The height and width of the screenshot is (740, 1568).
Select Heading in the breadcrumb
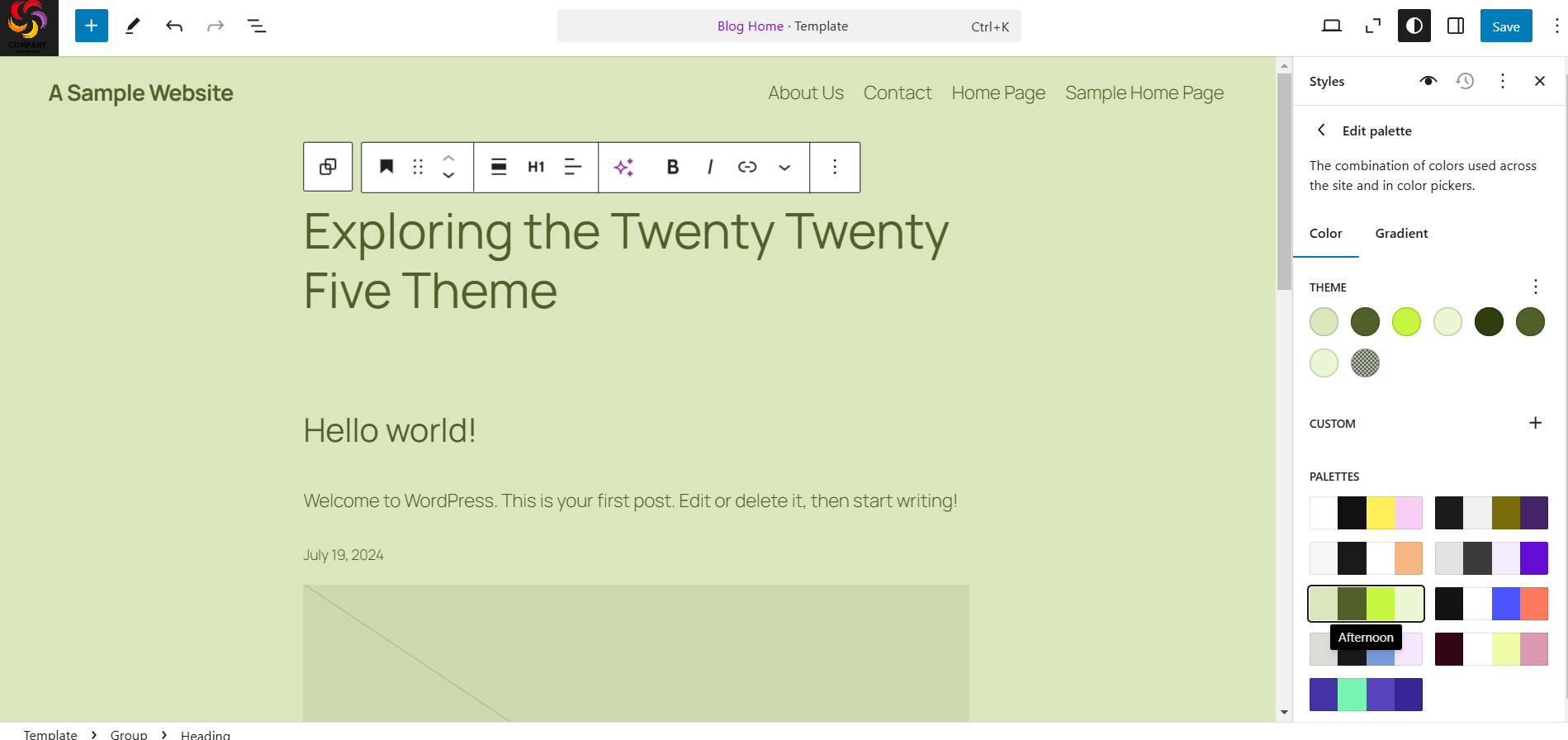coord(206,734)
